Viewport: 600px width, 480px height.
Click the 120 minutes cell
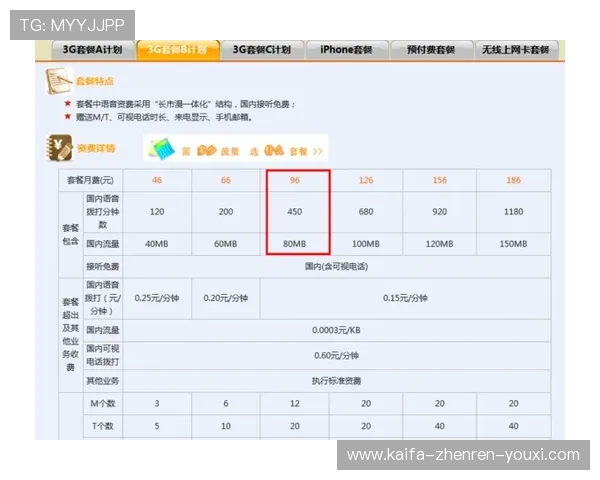click(x=157, y=212)
